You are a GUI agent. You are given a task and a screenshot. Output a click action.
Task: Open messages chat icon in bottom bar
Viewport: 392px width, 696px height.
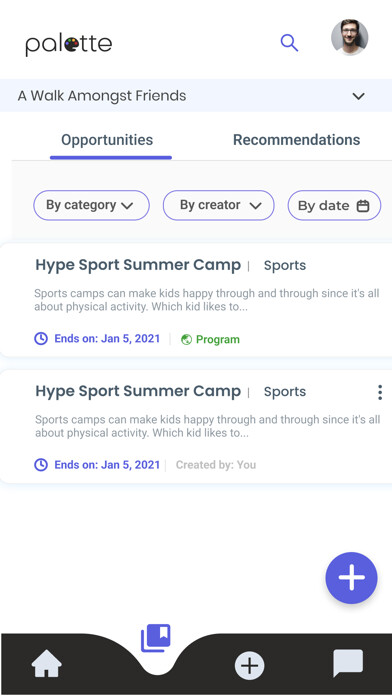click(348, 663)
